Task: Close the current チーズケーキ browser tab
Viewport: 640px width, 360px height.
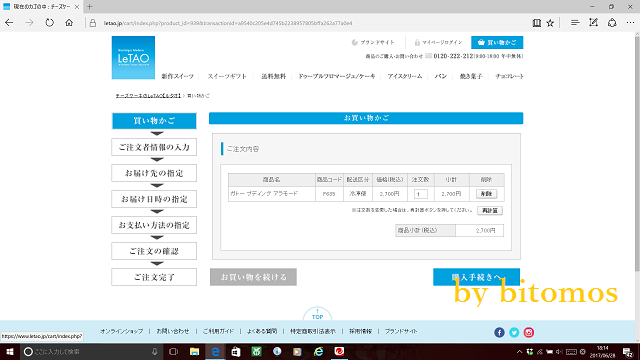Action: [77, 7]
